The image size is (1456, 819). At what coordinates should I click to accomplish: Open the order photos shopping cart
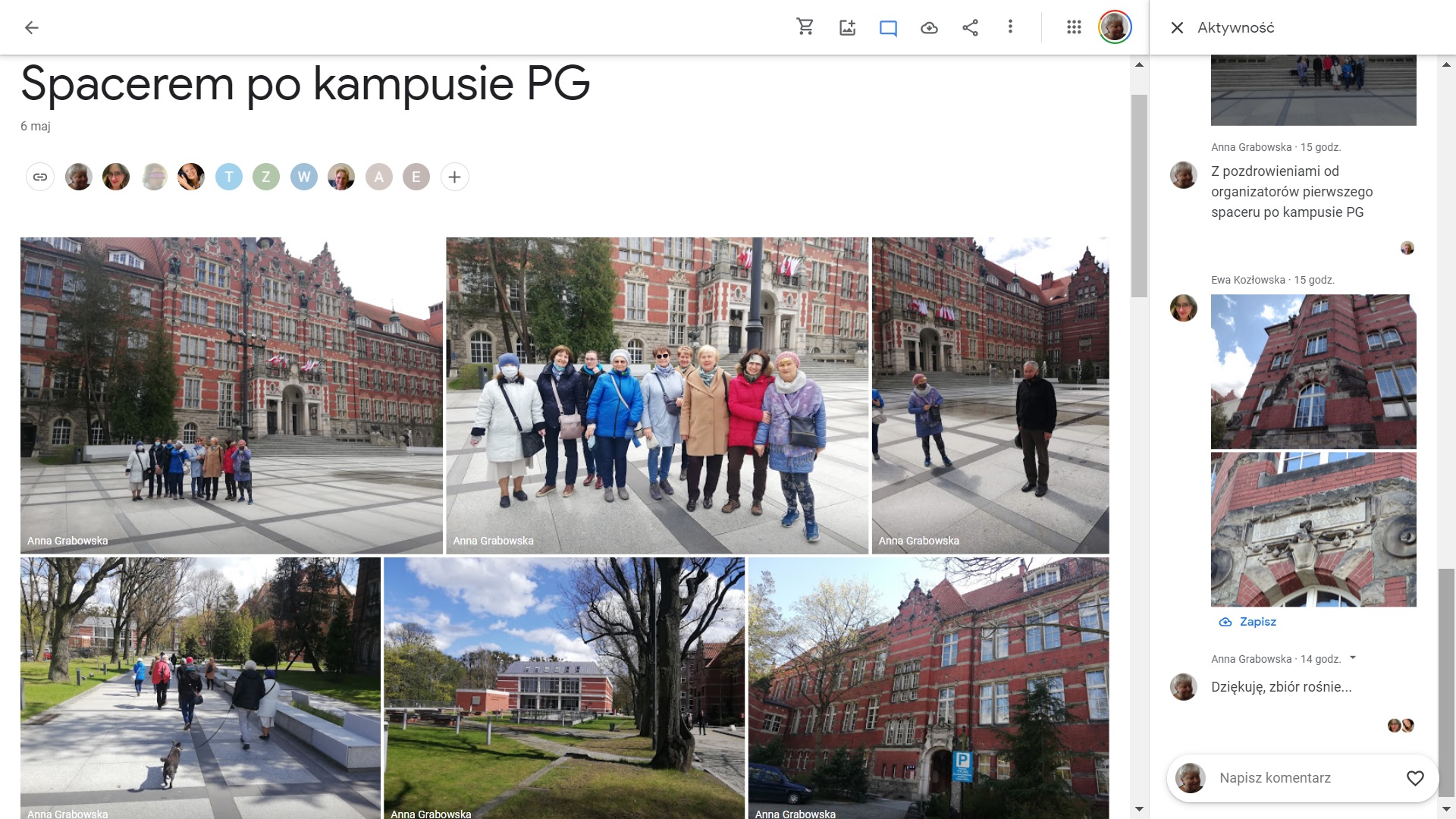point(805,27)
